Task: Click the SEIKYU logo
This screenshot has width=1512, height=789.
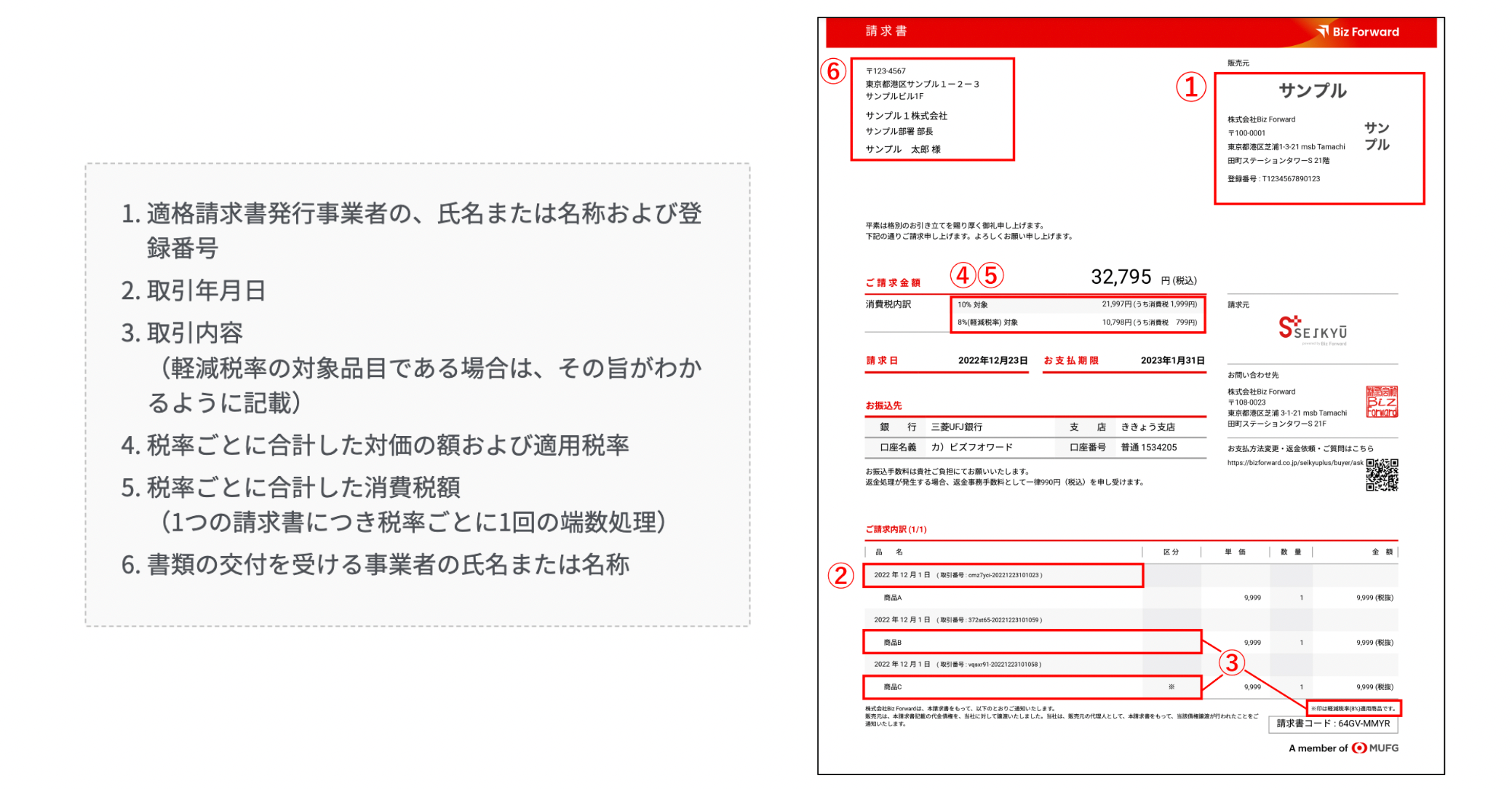Action: click(1313, 329)
